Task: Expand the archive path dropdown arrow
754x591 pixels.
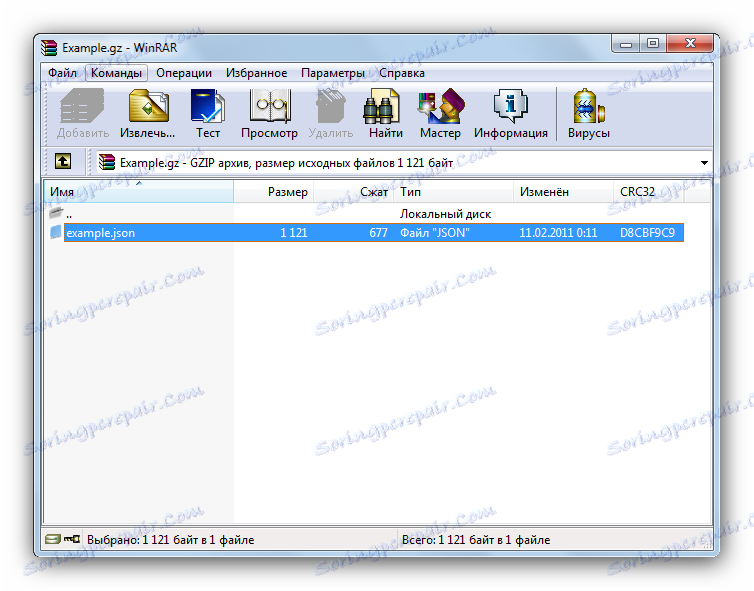Action: (x=704, y=163)
